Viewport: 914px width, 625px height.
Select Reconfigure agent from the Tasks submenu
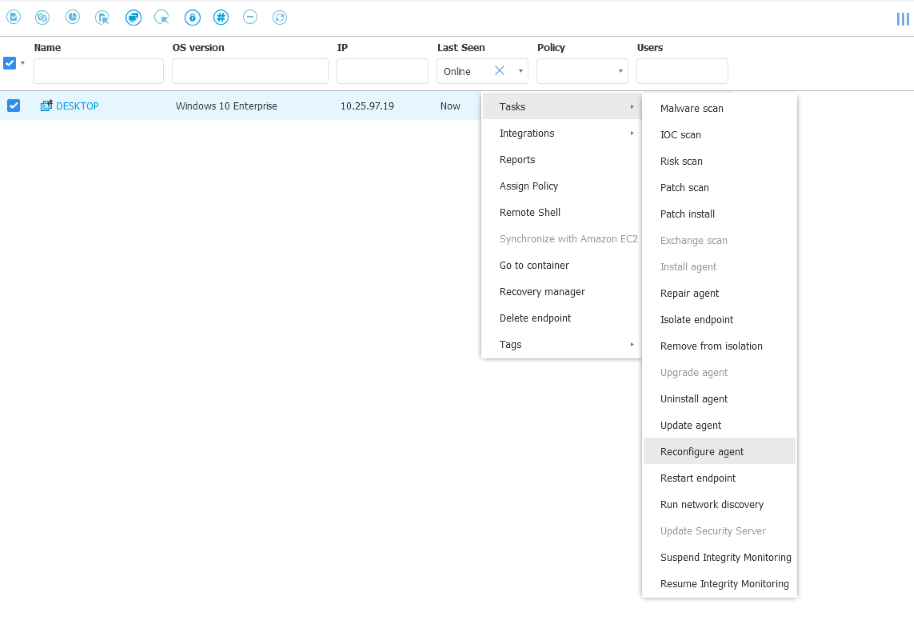(x=702, y=452)
